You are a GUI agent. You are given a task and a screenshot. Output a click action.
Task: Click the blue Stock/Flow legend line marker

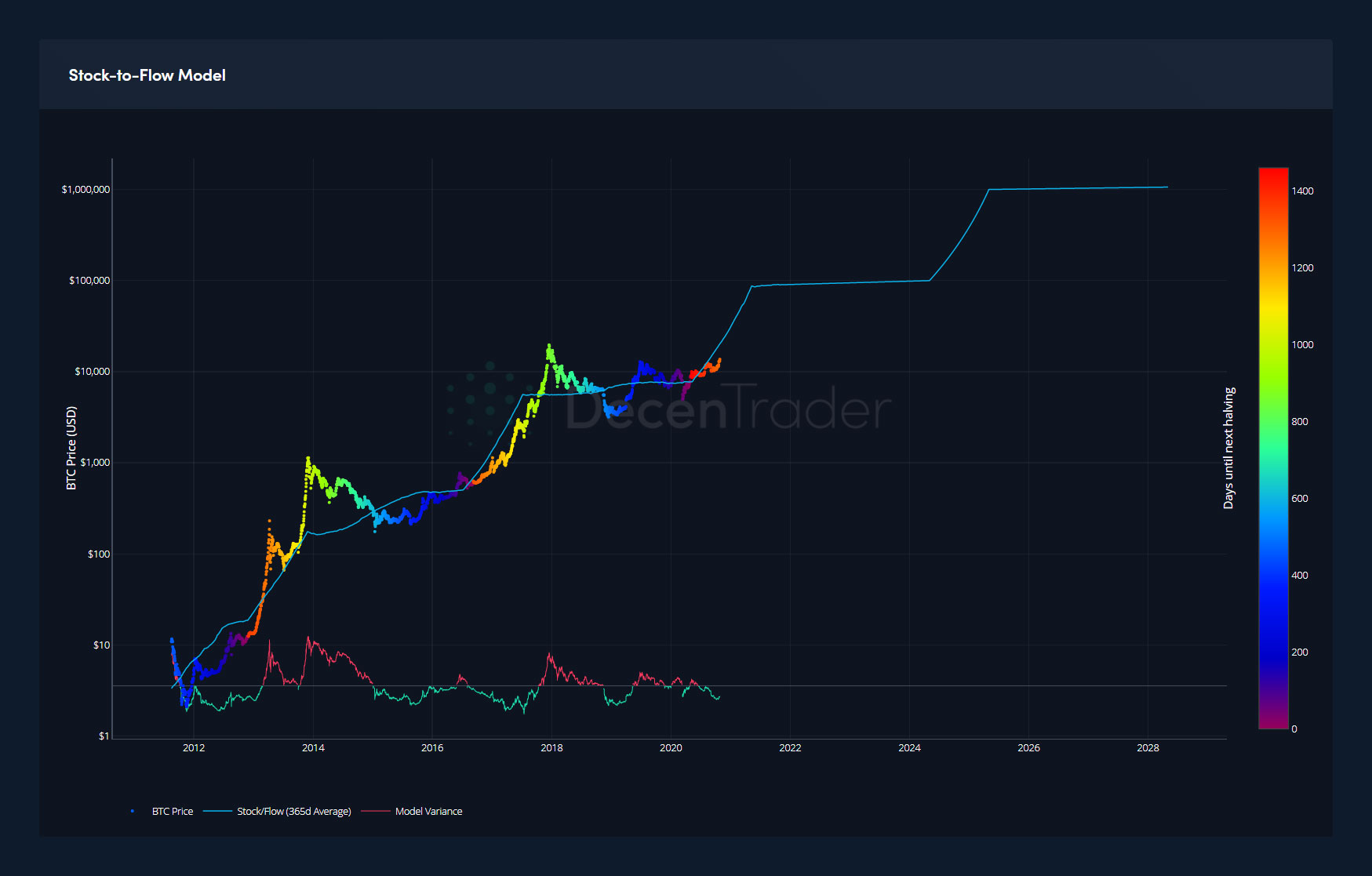click(x=217, y=811)
